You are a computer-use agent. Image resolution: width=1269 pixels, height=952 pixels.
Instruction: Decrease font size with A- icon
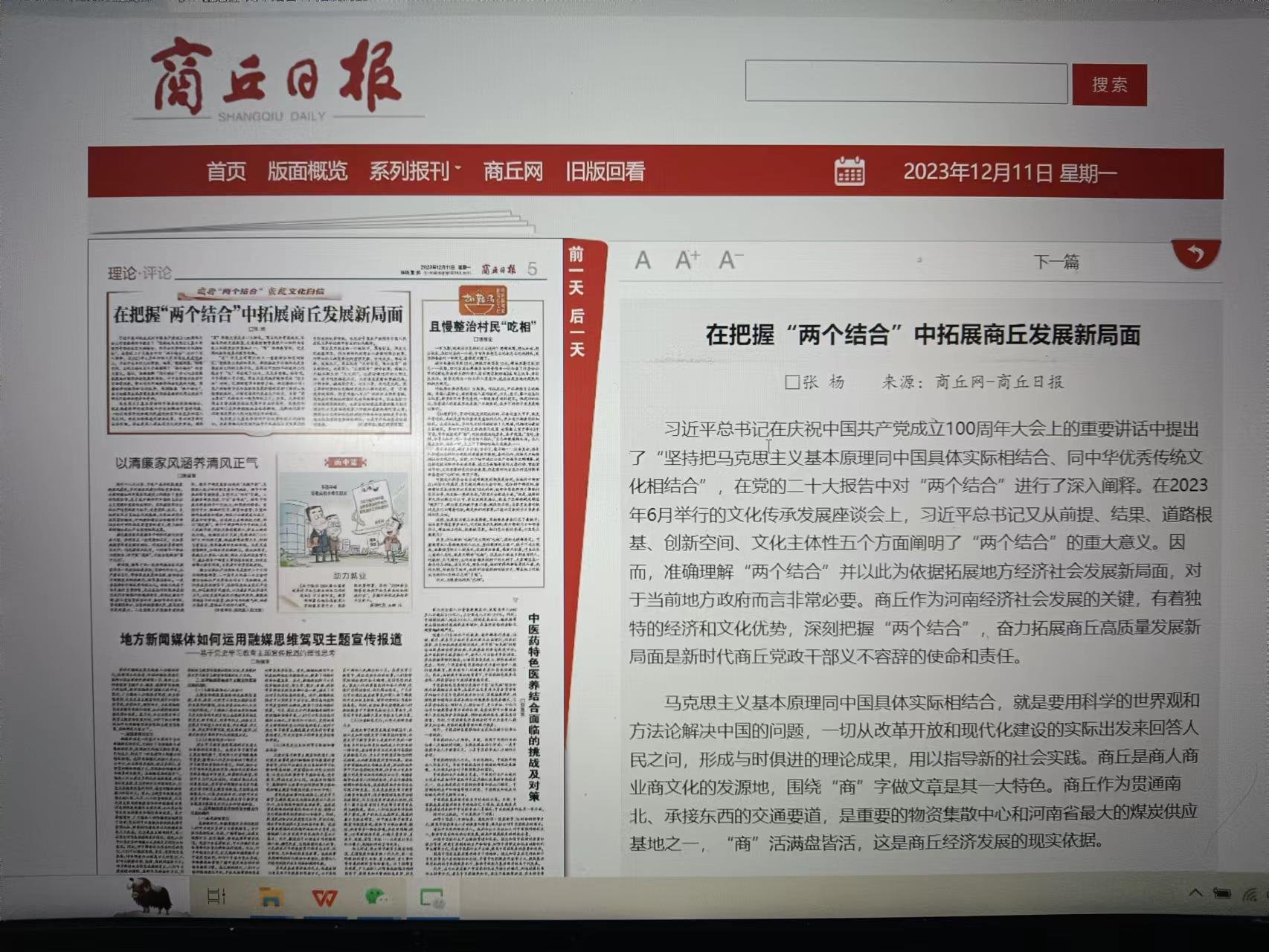(x=730, y=260)
